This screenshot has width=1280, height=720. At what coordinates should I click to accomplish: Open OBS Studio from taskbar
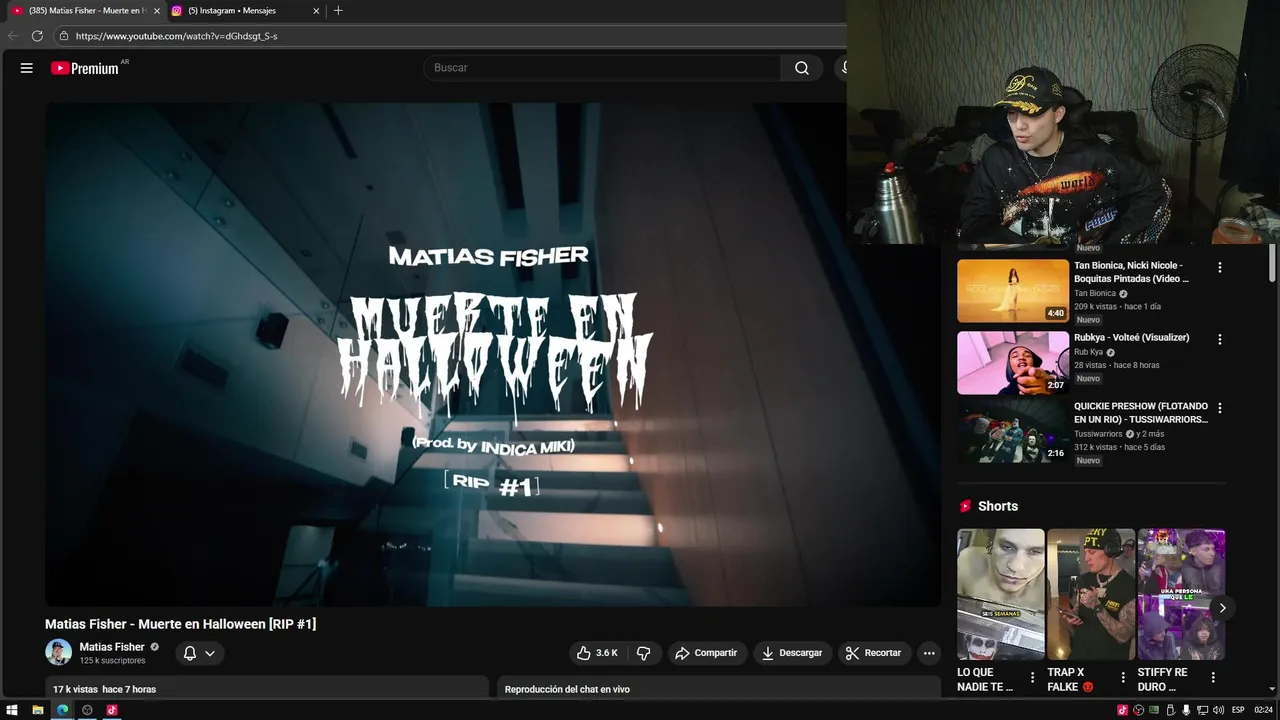coord(87,710)
